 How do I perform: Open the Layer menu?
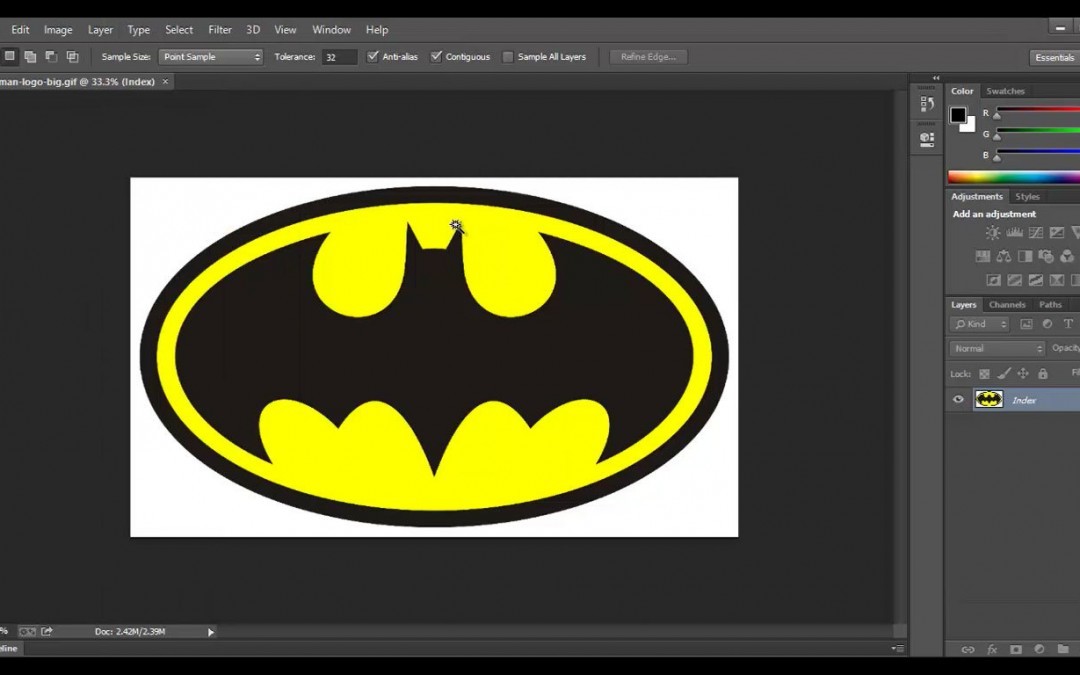pos(100,30)
